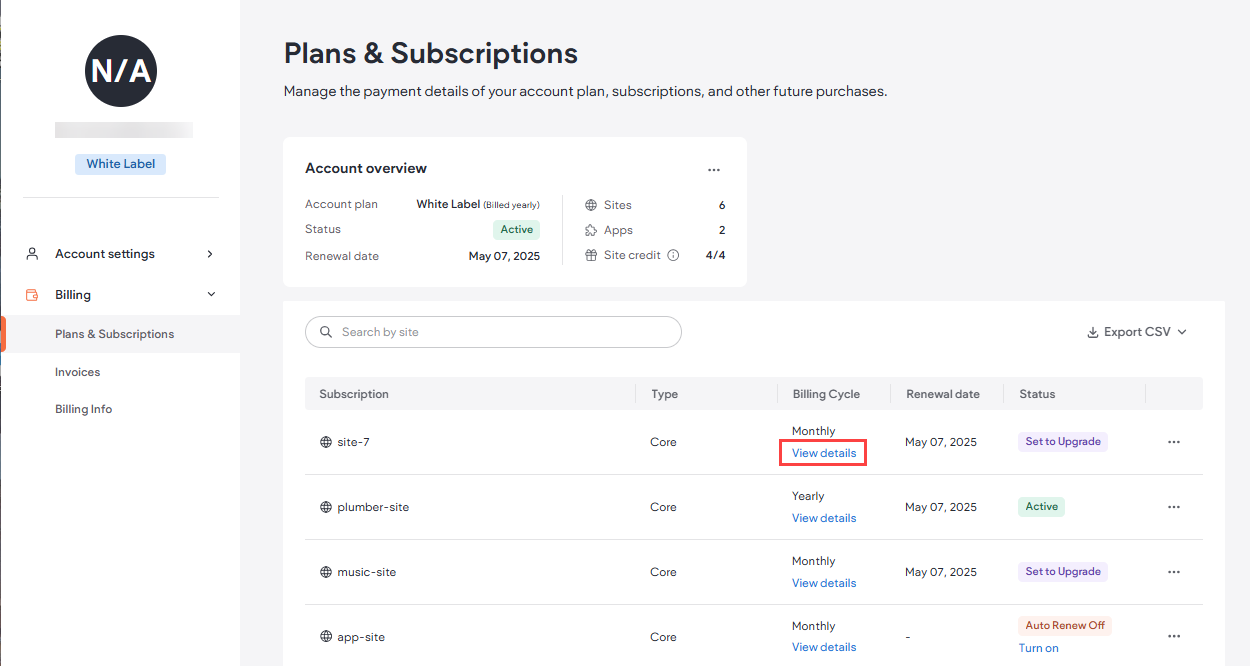Click the Billing icon in the sidebar

coord(31,294)
